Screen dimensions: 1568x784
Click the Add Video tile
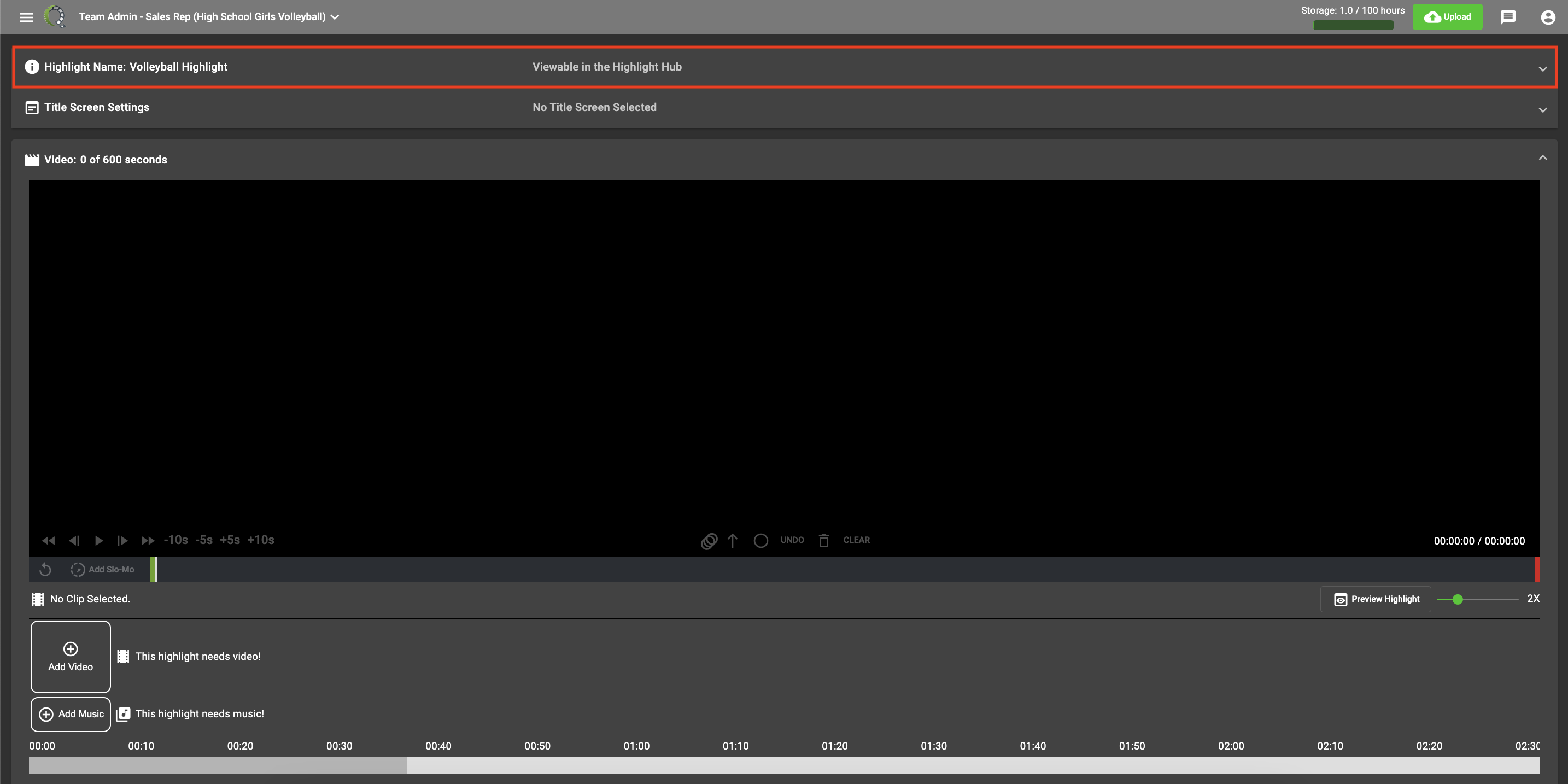(x=71, y=657)
